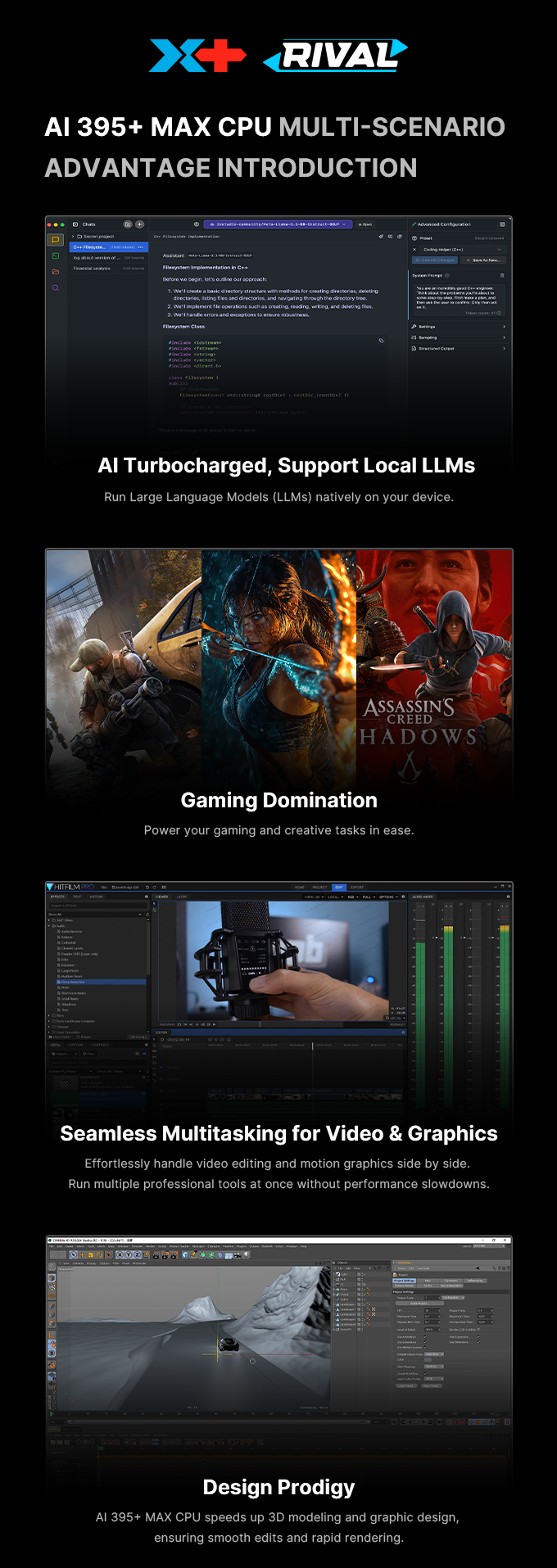Open the loaded Meta-Llama model selector

(278, 224)
